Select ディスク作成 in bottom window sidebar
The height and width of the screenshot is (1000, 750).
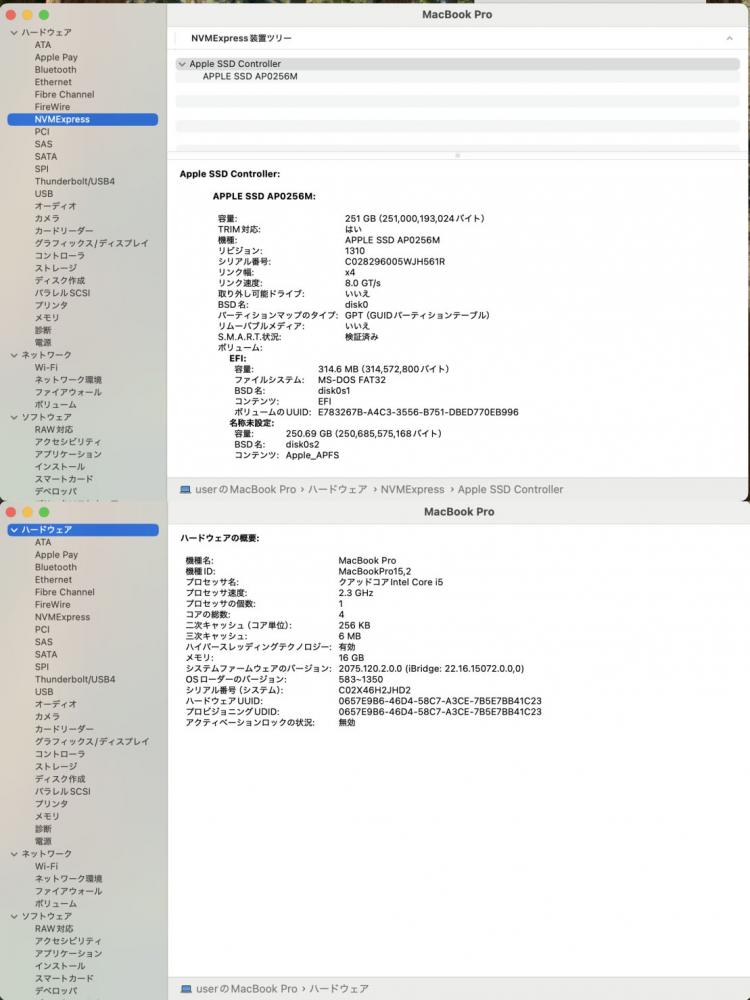[x=60, y=779]
